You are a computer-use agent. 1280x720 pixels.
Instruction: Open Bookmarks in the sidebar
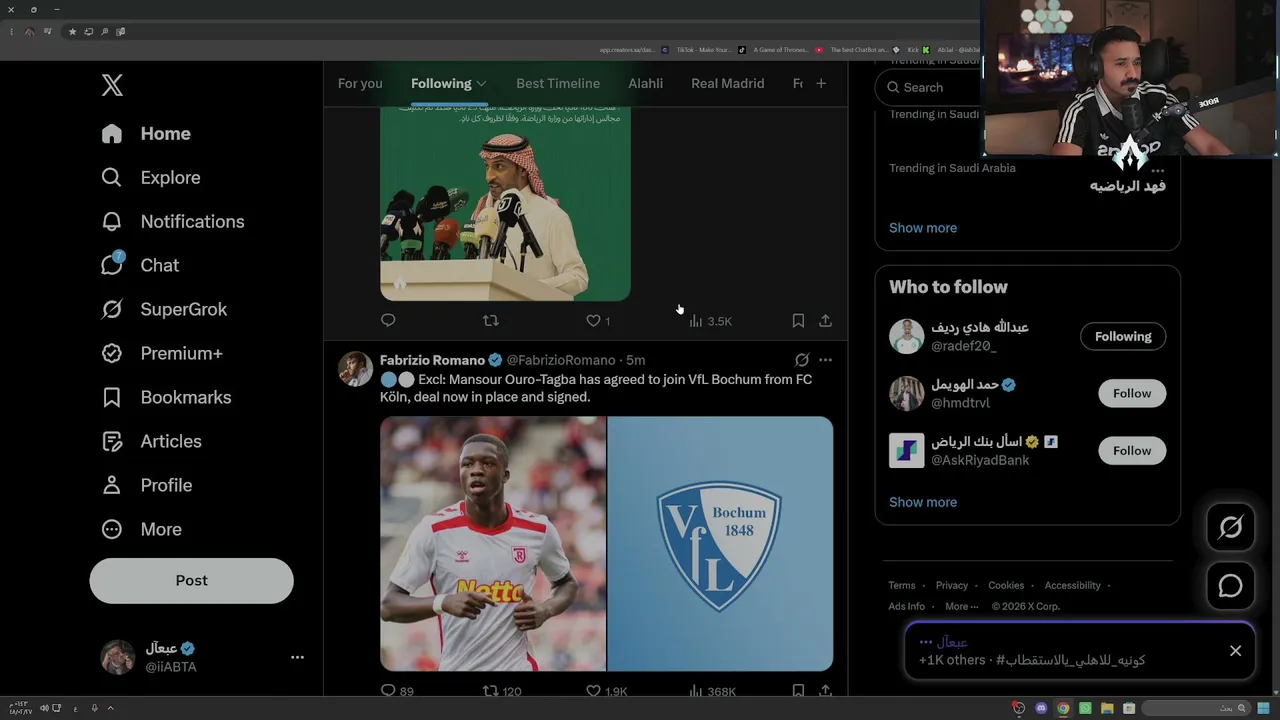click(x=166, y=397)
